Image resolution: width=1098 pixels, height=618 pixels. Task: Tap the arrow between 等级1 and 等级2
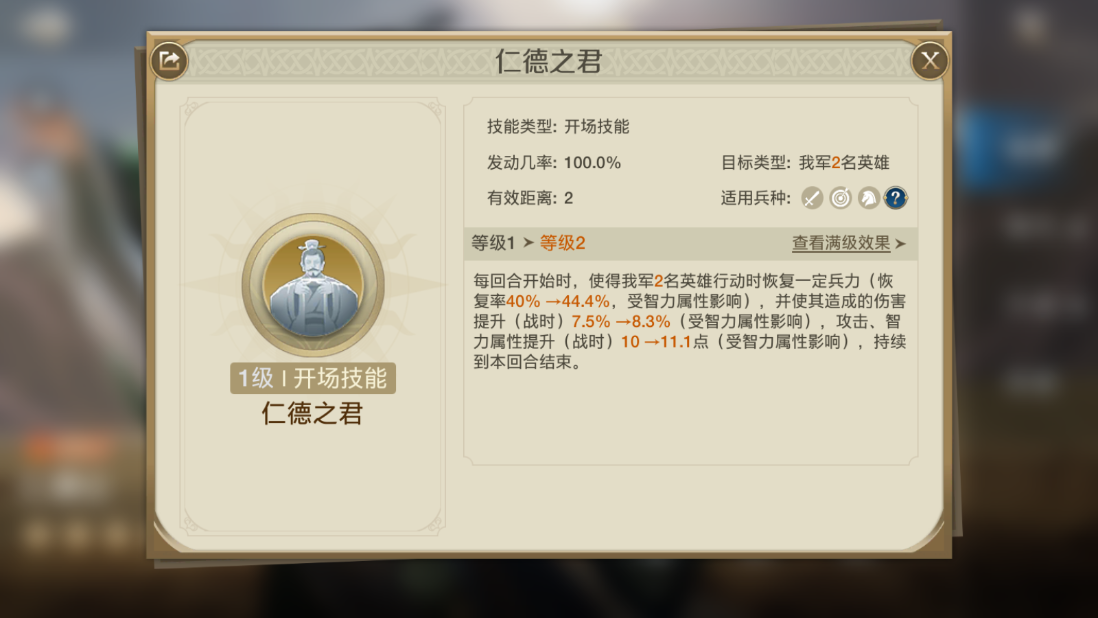point(528,243)
